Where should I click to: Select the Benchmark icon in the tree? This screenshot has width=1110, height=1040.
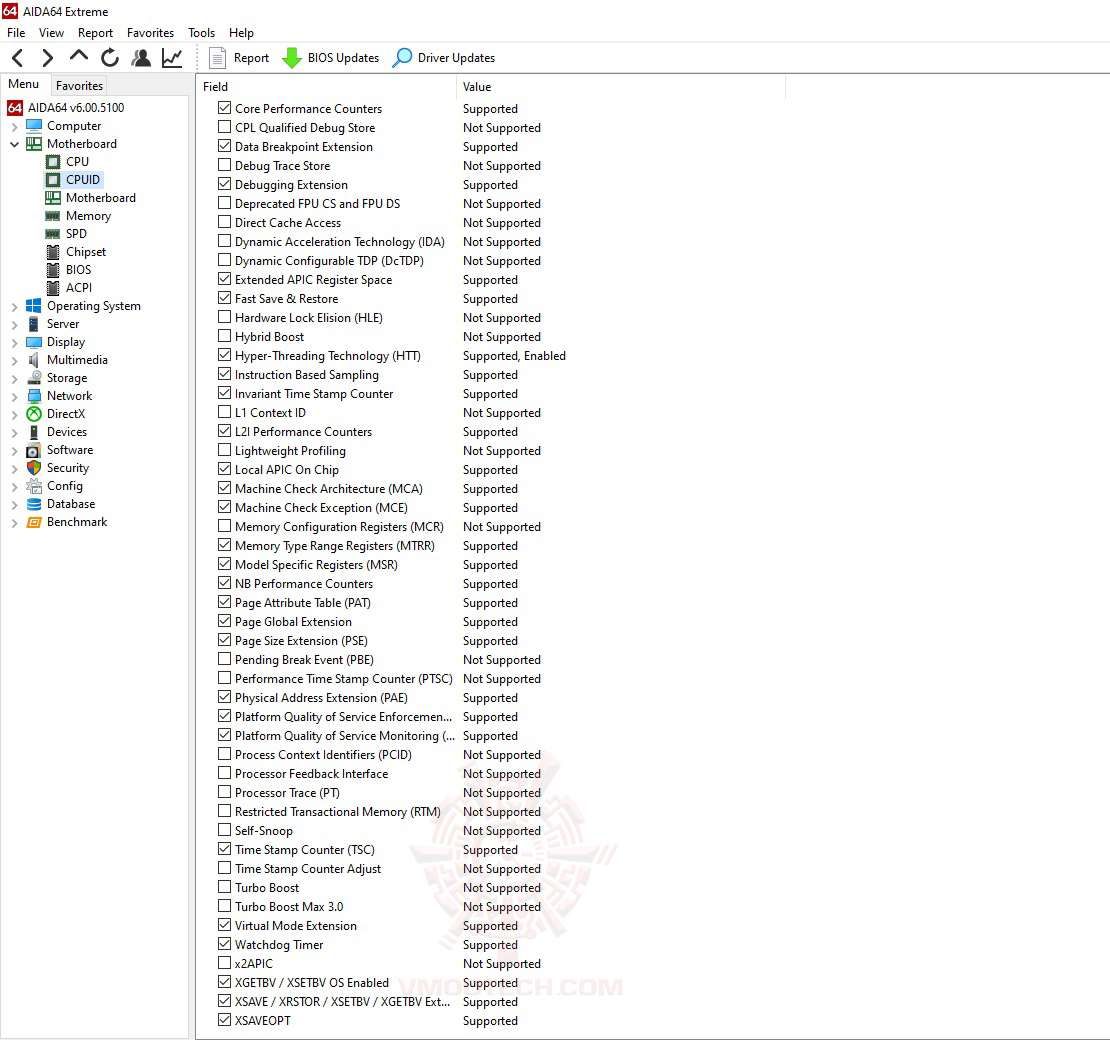[34, 522]
